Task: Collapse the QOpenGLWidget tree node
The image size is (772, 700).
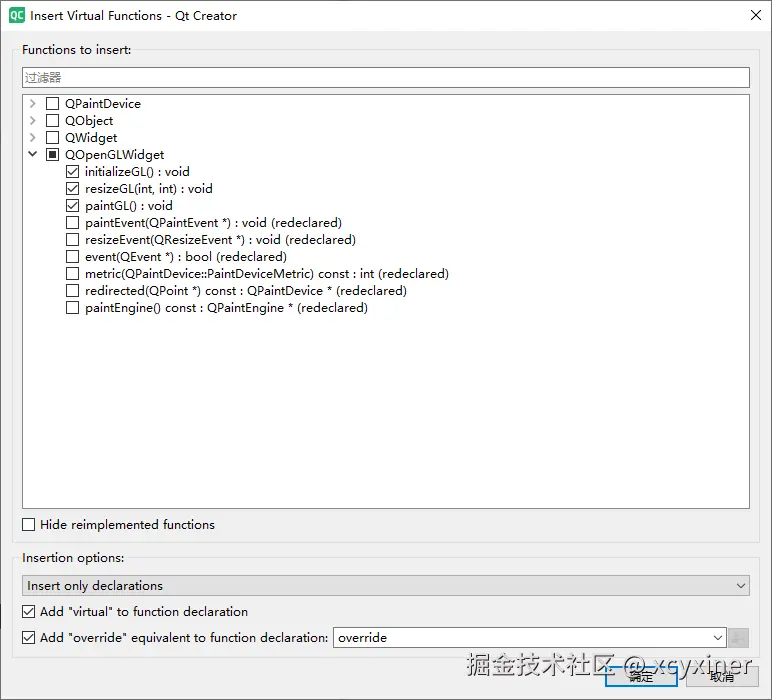Action: point(32,154)
